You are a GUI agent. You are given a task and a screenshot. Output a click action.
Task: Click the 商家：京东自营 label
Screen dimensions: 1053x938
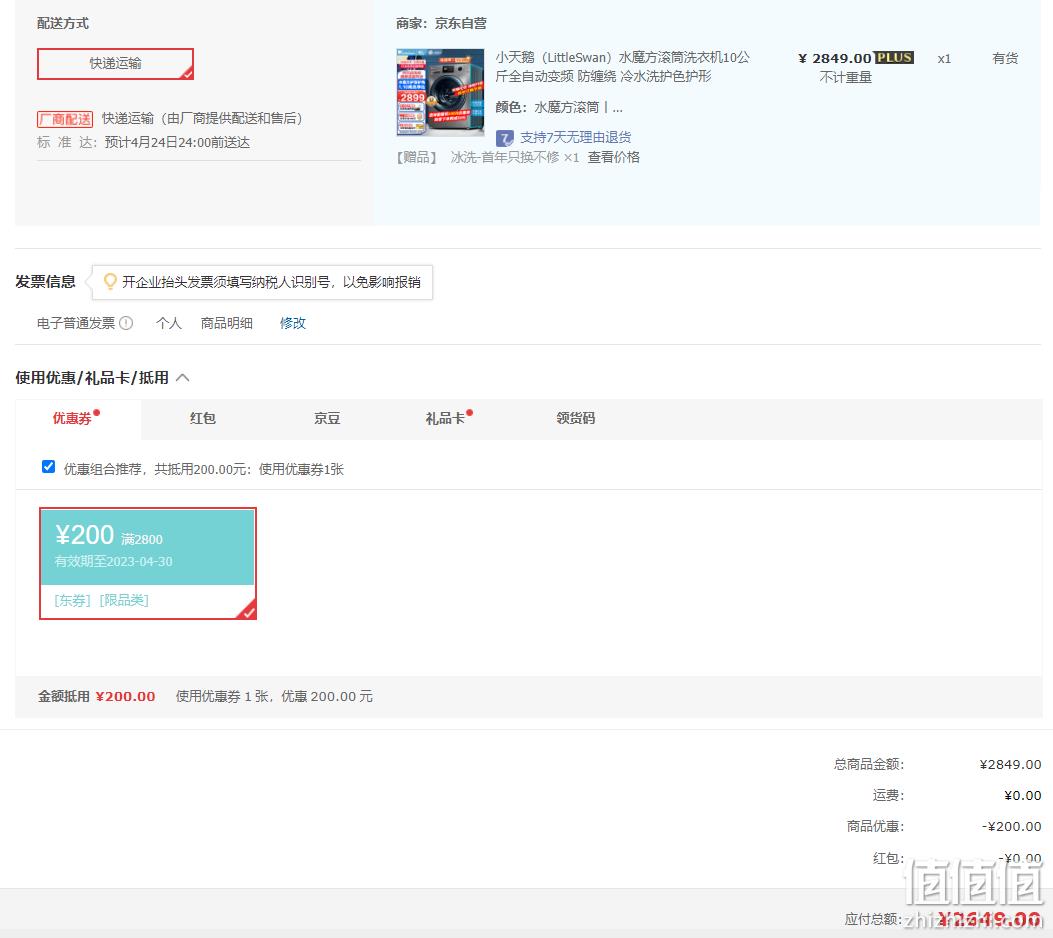[x=441, y=24]
